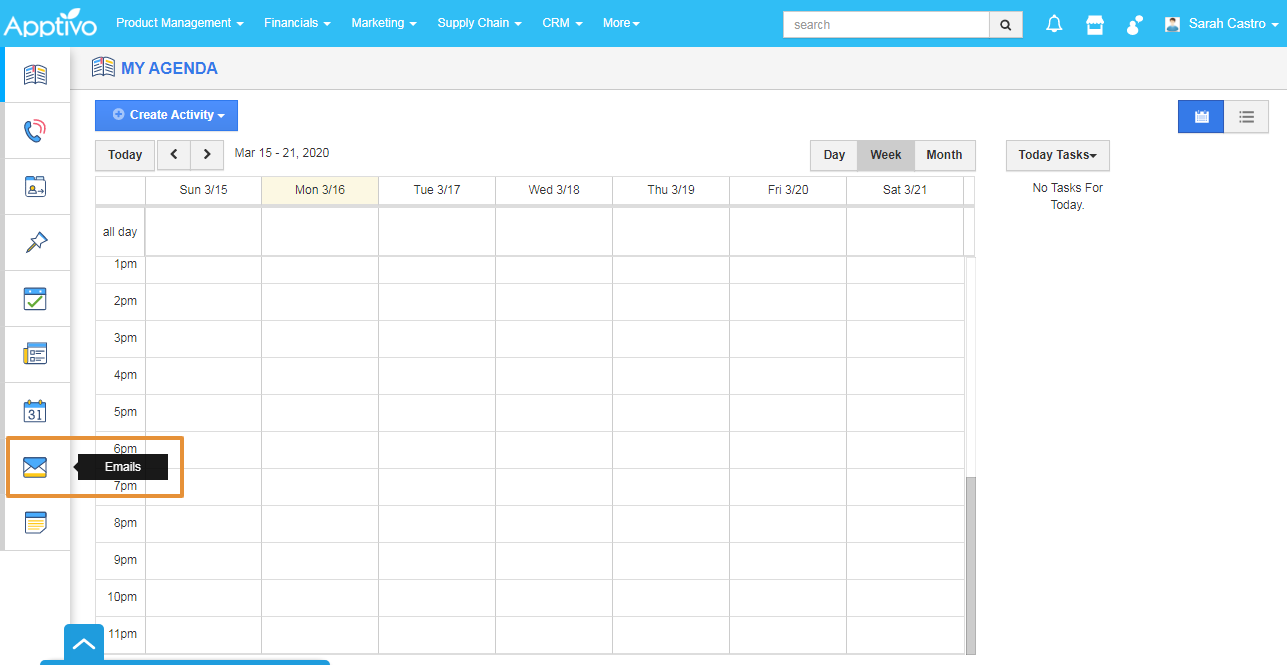
Task: Expand the Sarah Castro user menu
Action: [1222, 23]
